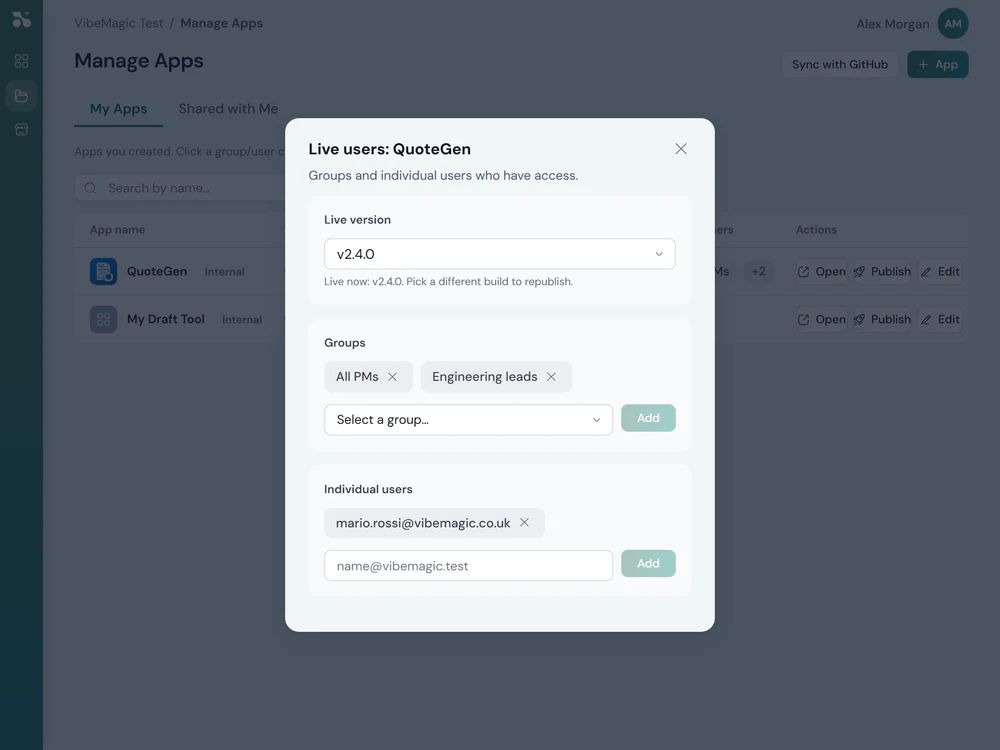
Task: Click Sync with GitHub button
Action: pyautogui.click(x=840, y=64)
